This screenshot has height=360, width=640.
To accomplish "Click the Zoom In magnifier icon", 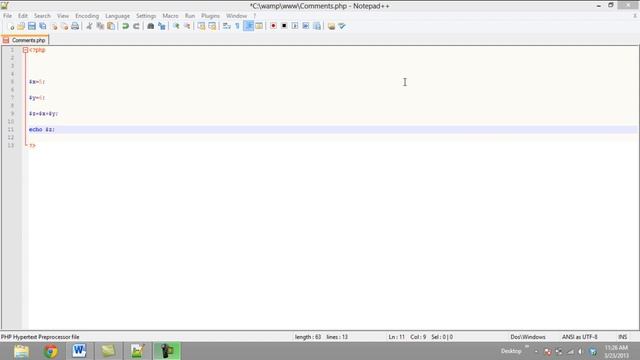I will [x=176, y=26].
